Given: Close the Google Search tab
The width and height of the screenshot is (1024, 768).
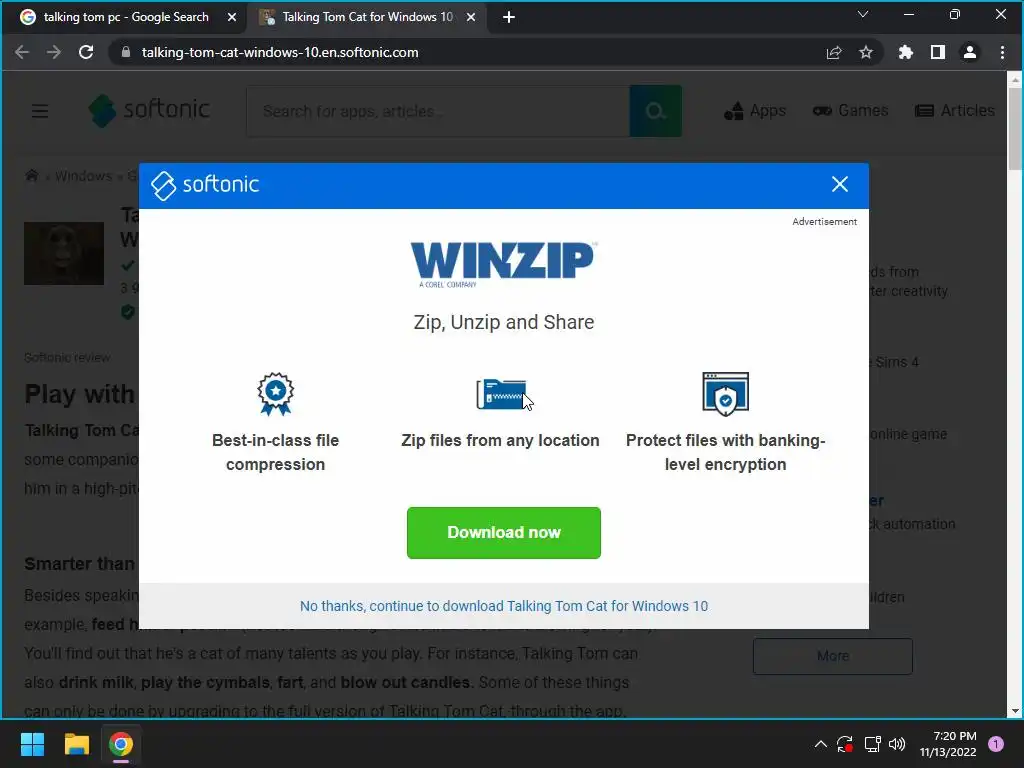Looking at the screenshot, I should [232, 17].
